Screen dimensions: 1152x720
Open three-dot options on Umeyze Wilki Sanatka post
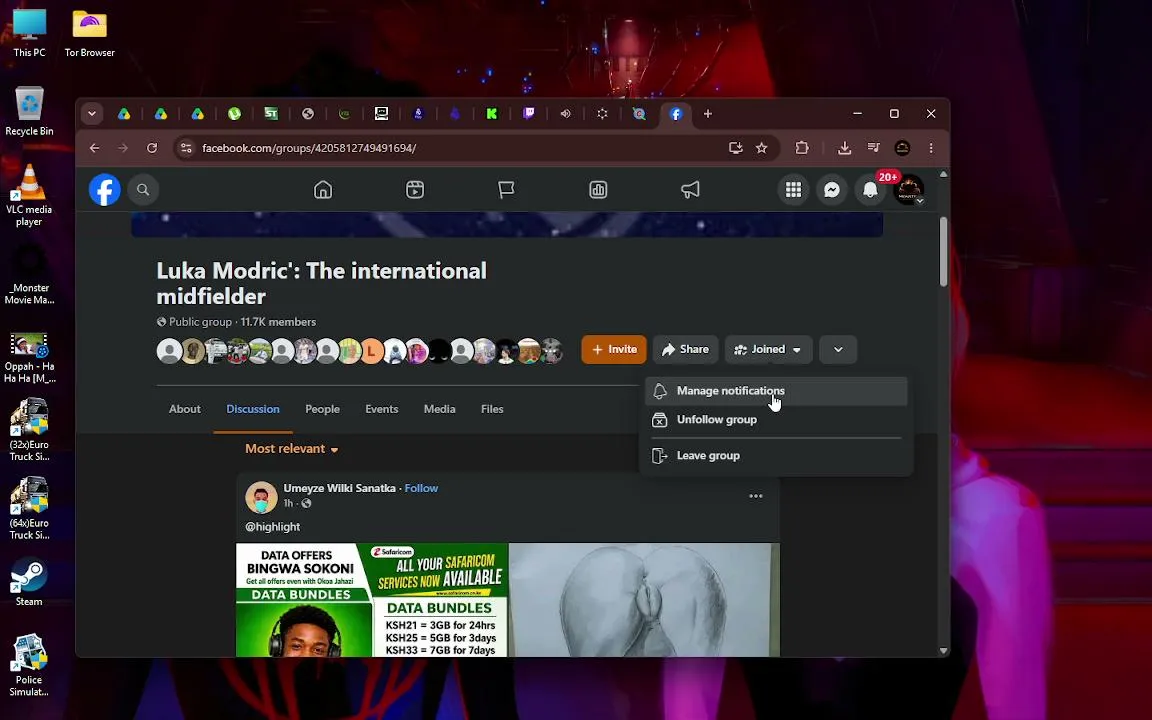coord(755,497)
